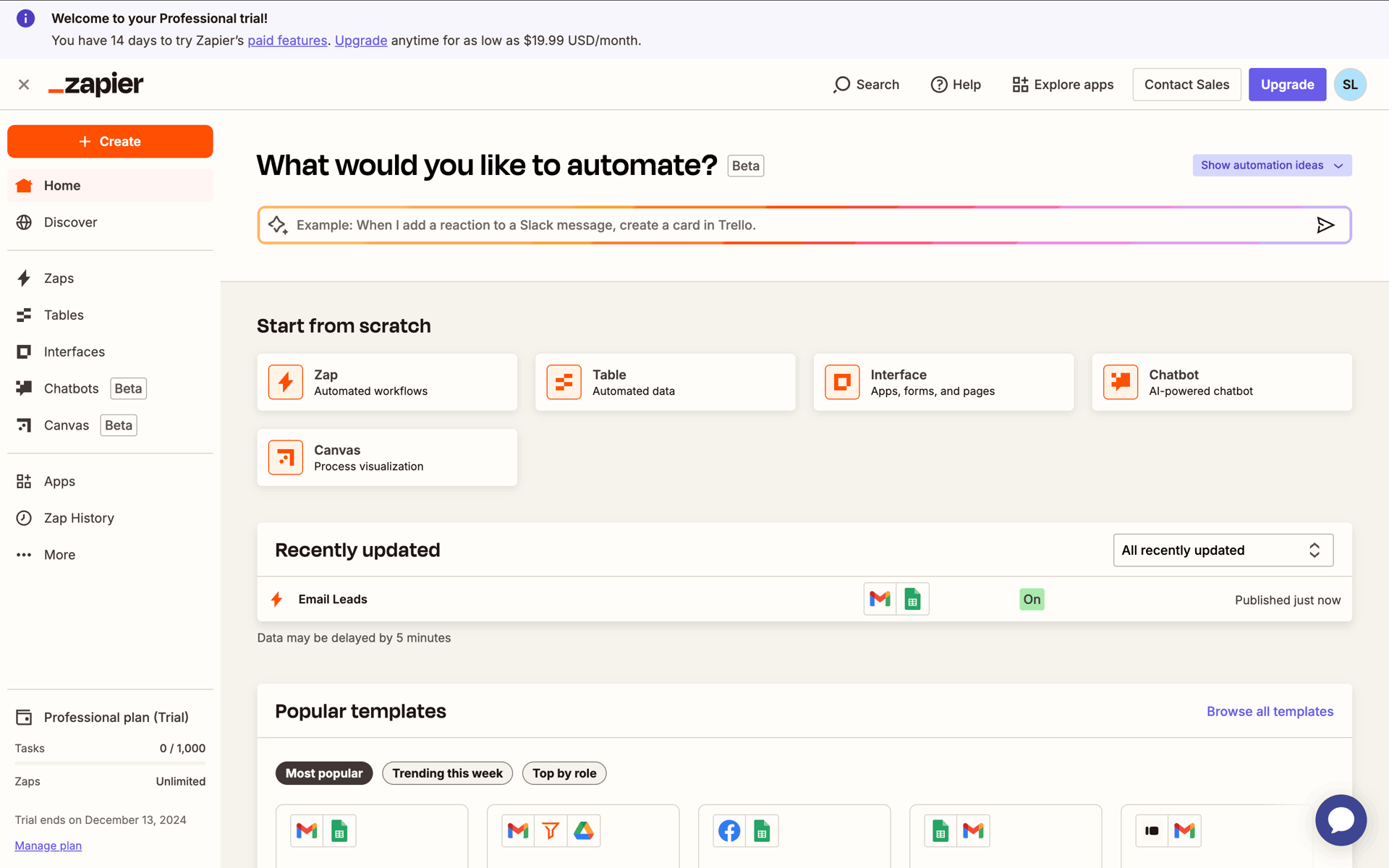
Task: Select Chatbot AI-powered chatbot text
Action: tap(1201, 383)
